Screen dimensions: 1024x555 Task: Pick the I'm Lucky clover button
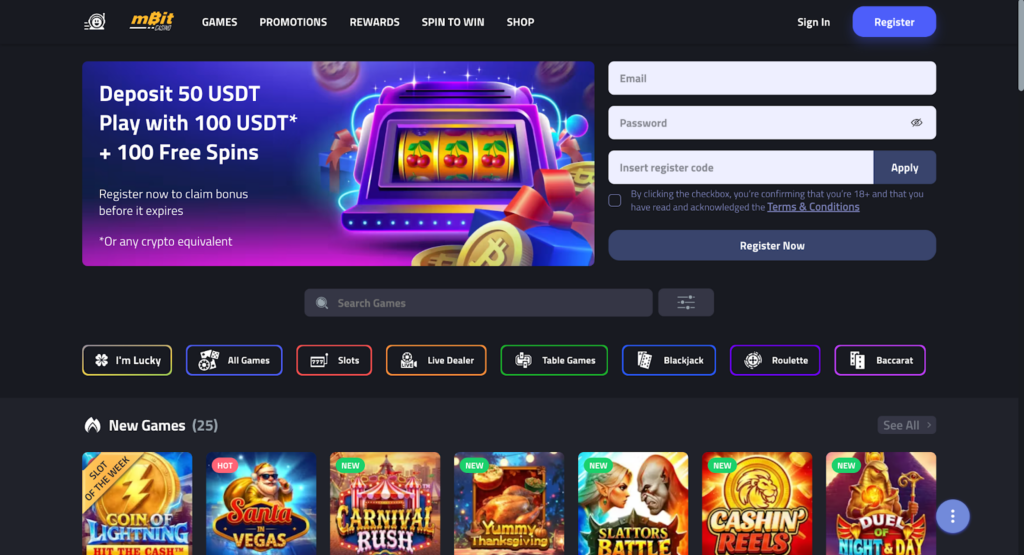pos(127,360)
